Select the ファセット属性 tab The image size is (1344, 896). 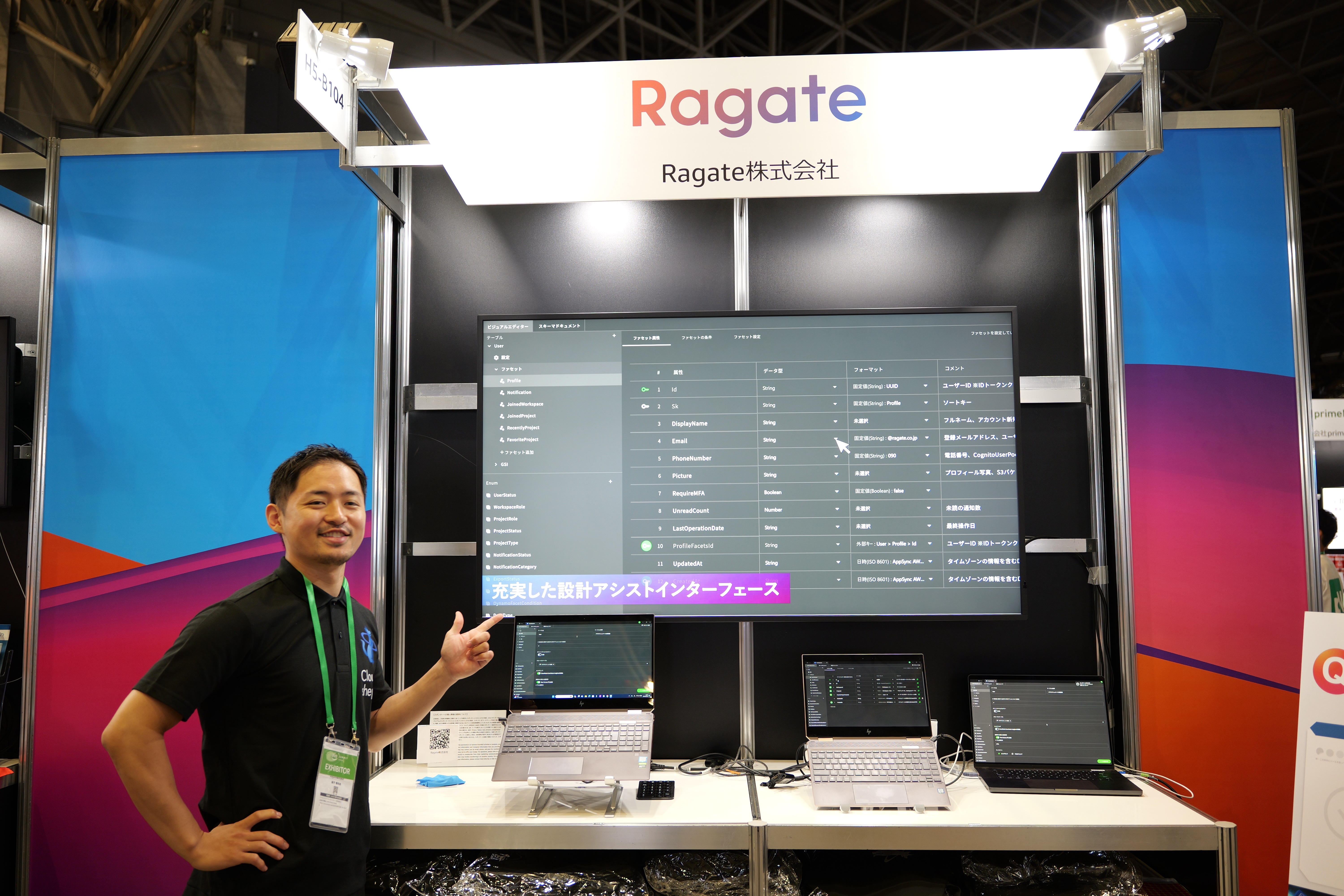tap(646, 338)
